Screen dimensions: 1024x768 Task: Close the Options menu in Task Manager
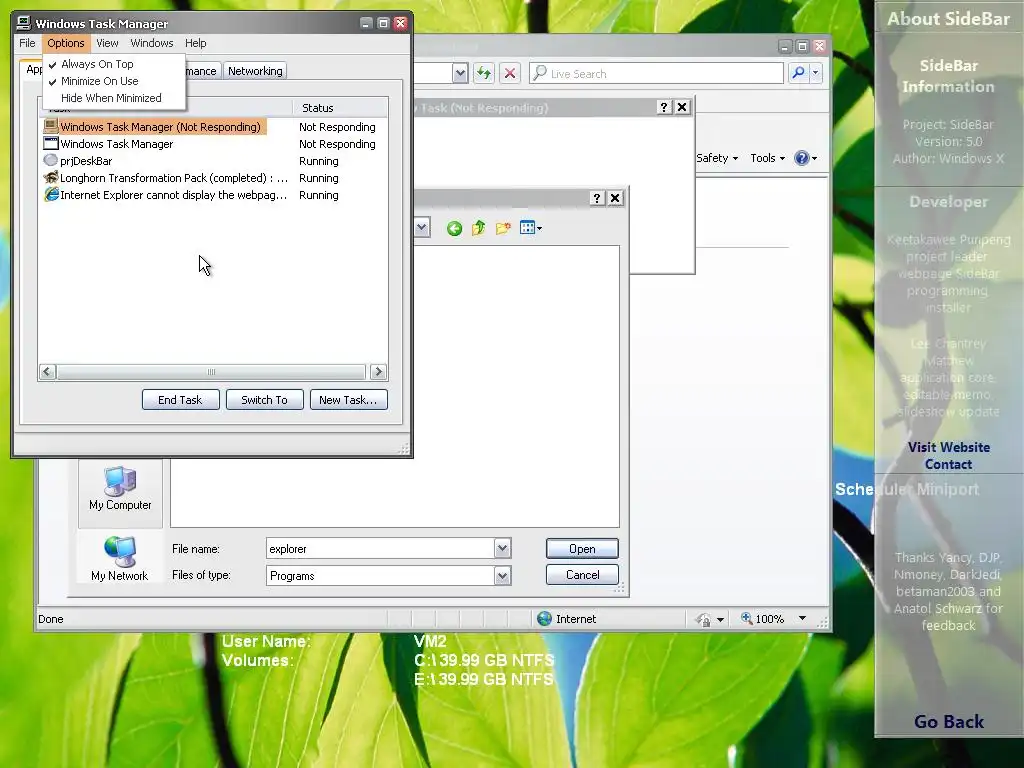click(x=65, y=43)
